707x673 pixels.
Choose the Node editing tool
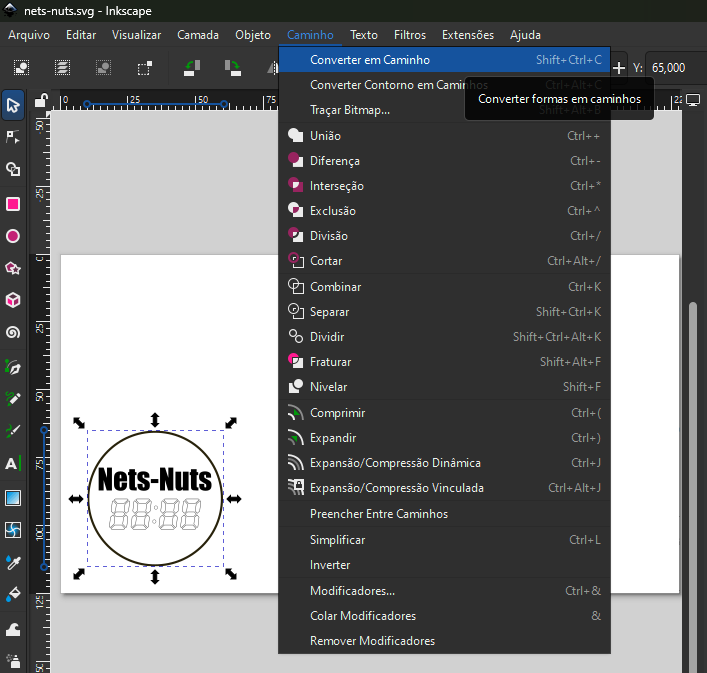pos(13,137)
